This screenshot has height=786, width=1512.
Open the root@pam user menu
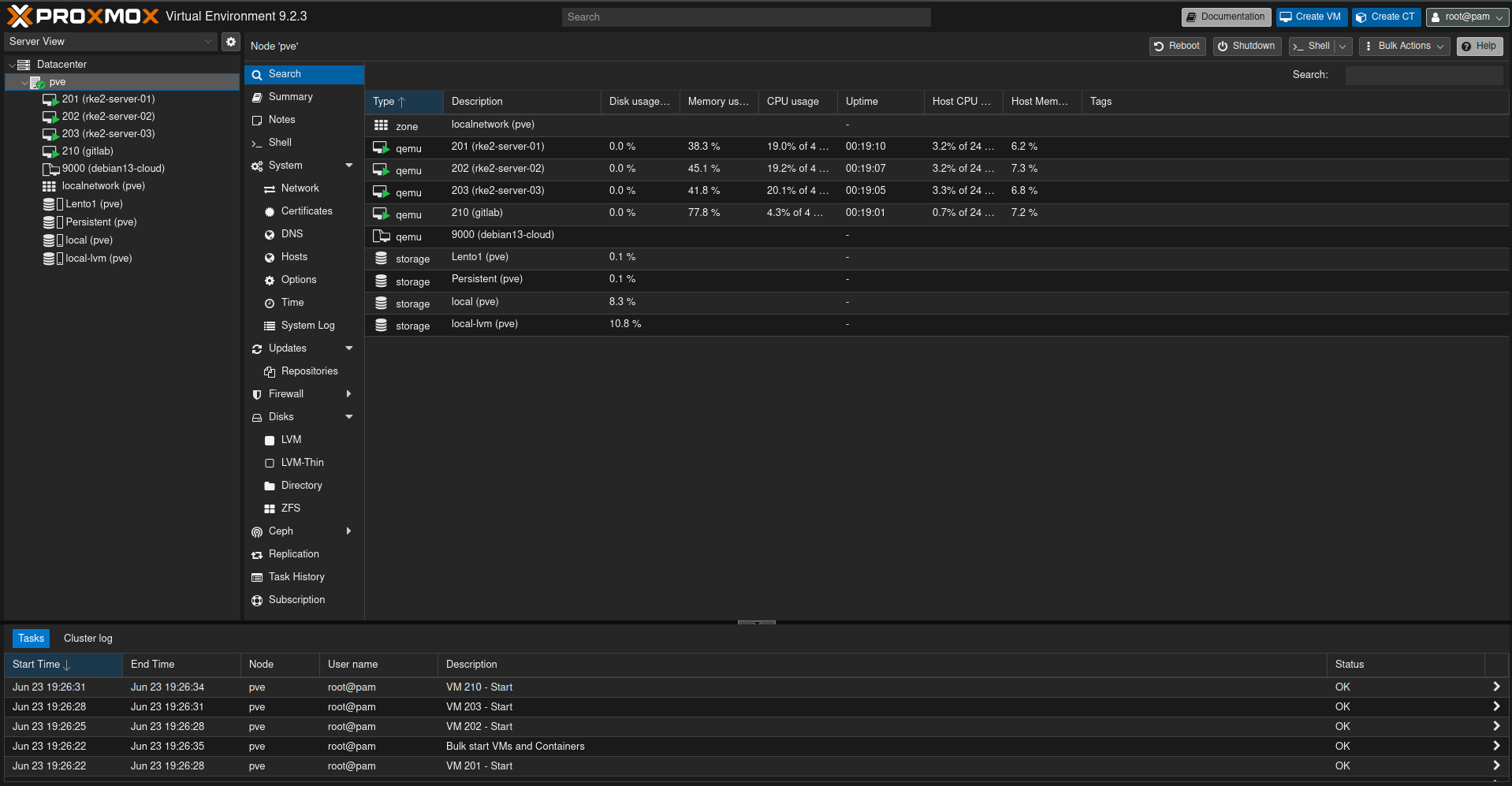pos(1467,17)
